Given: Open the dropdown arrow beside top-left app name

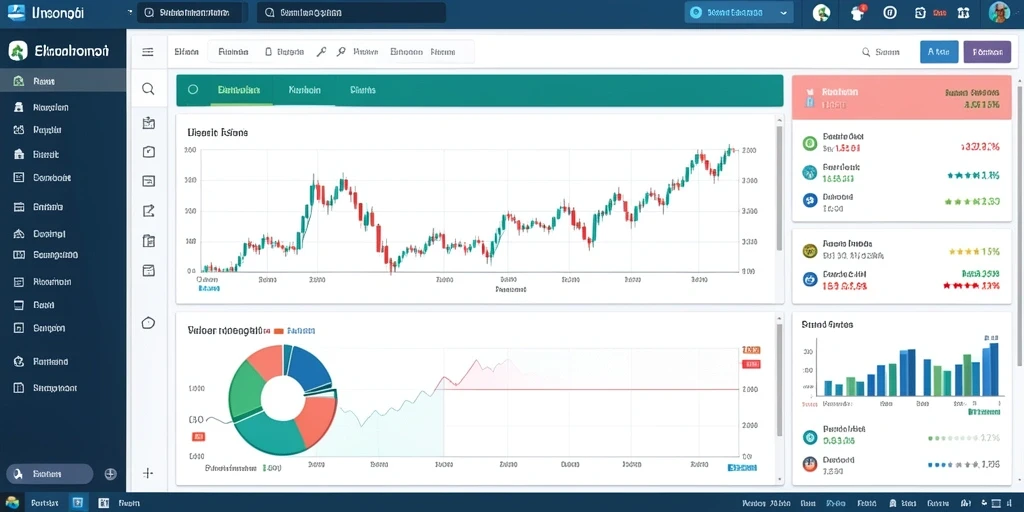Looking at the screenshot, I should coord(130,12).
